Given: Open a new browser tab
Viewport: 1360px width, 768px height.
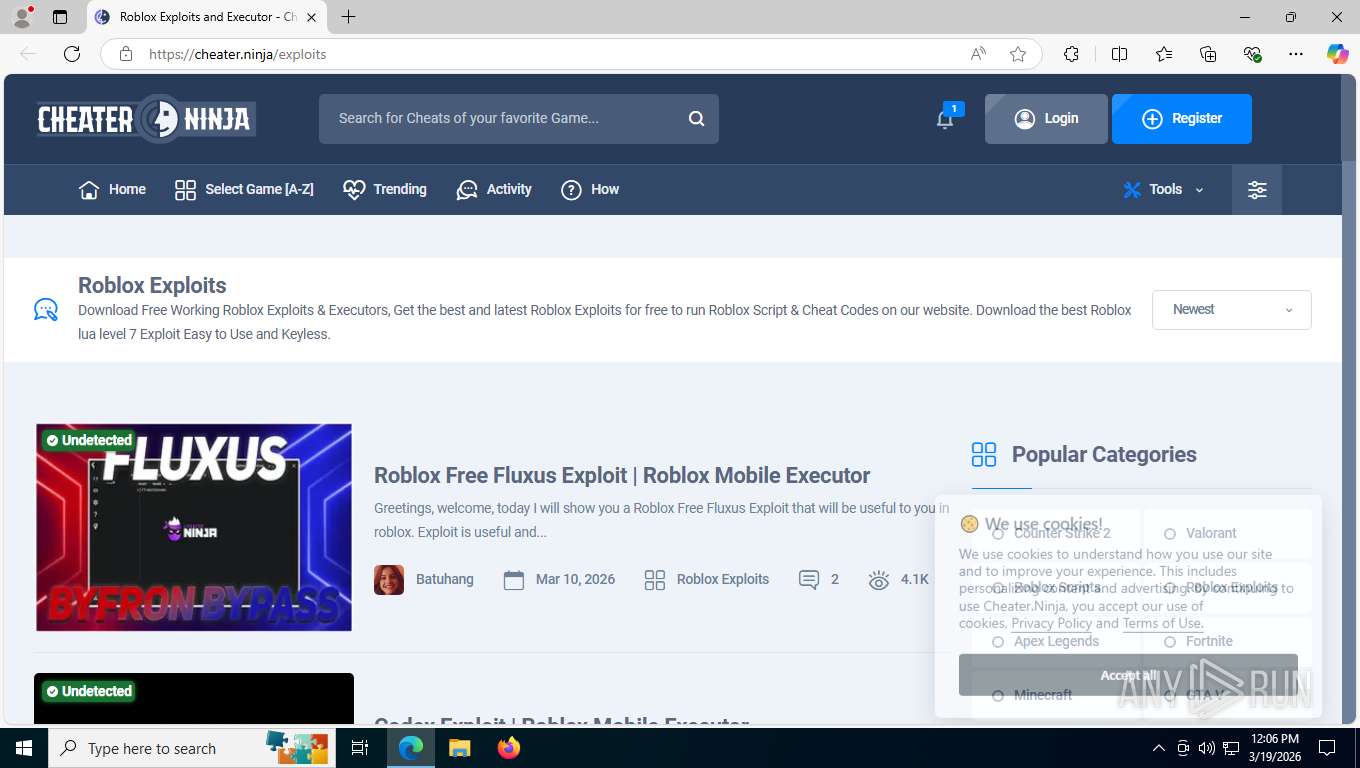Looking at the screenshot, I should [x=348, y=17].
